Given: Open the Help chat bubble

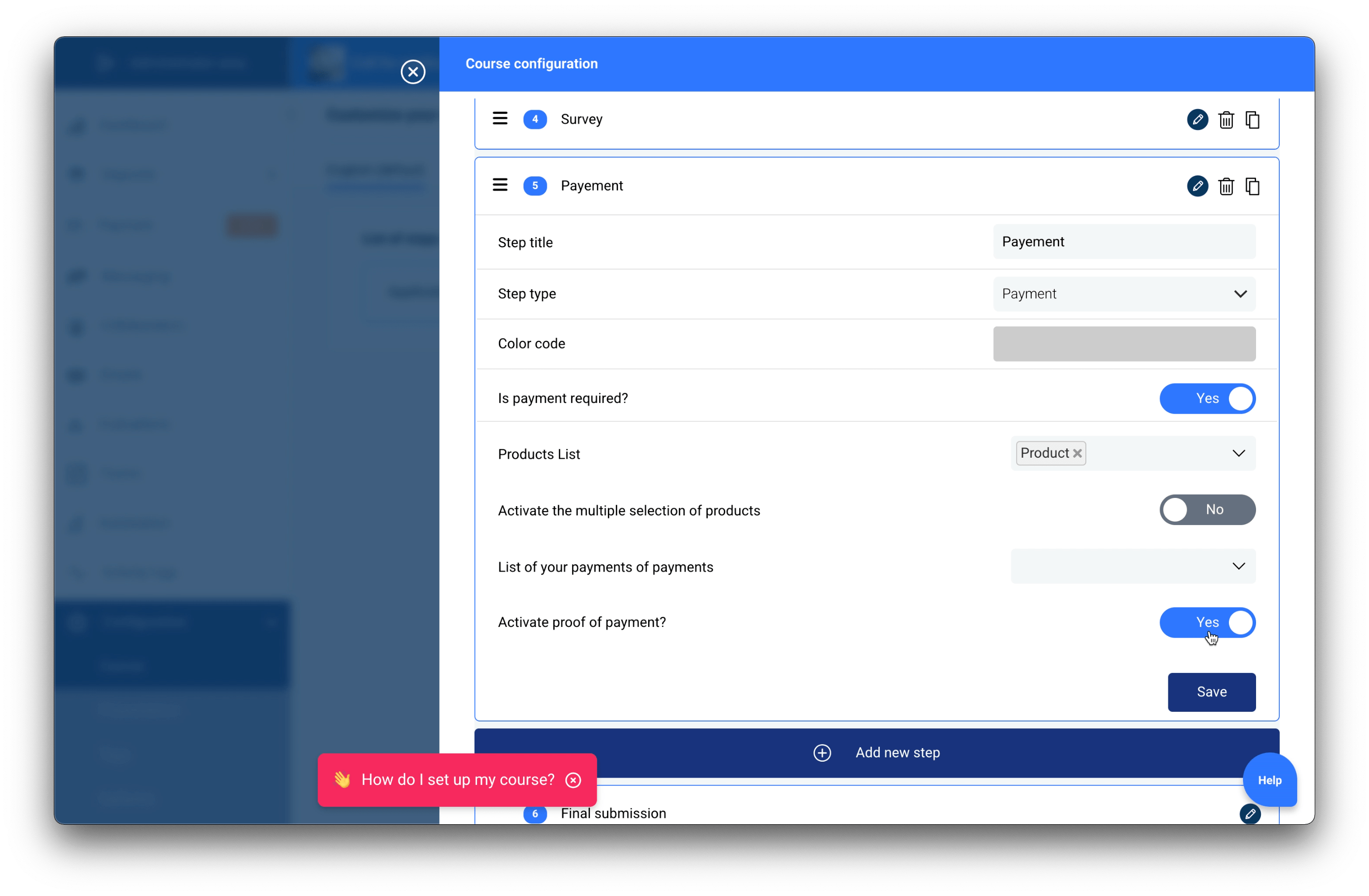Looking at the screenshot, I should point(1269,780).
